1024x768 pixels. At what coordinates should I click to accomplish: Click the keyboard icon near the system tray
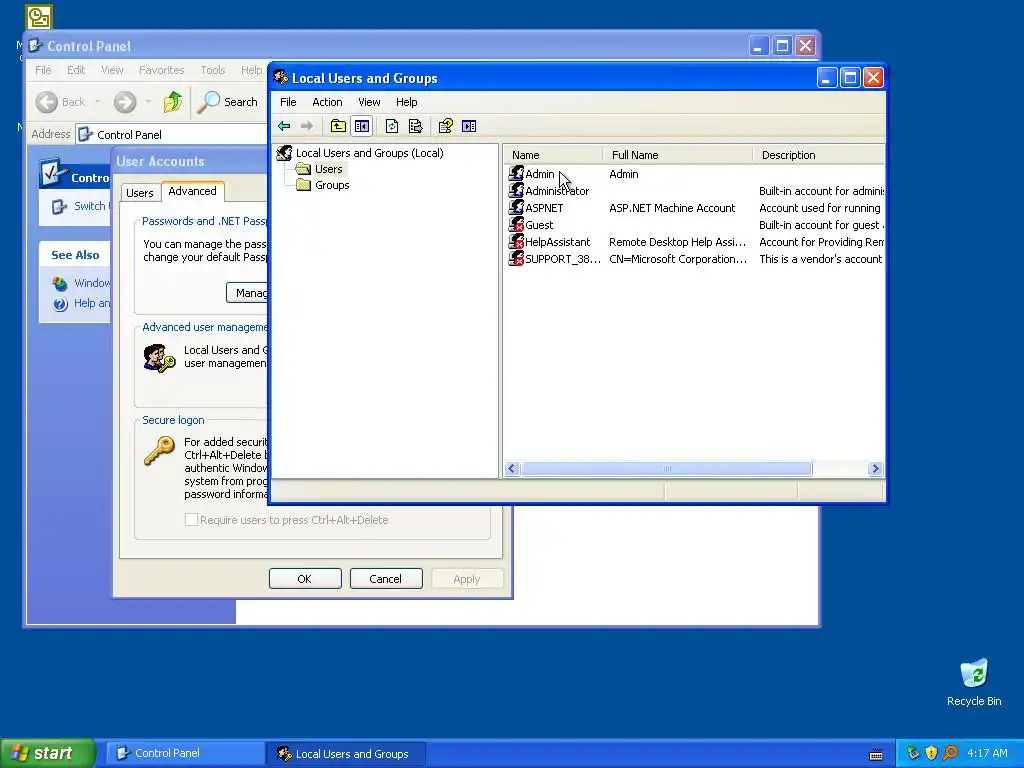876,754
